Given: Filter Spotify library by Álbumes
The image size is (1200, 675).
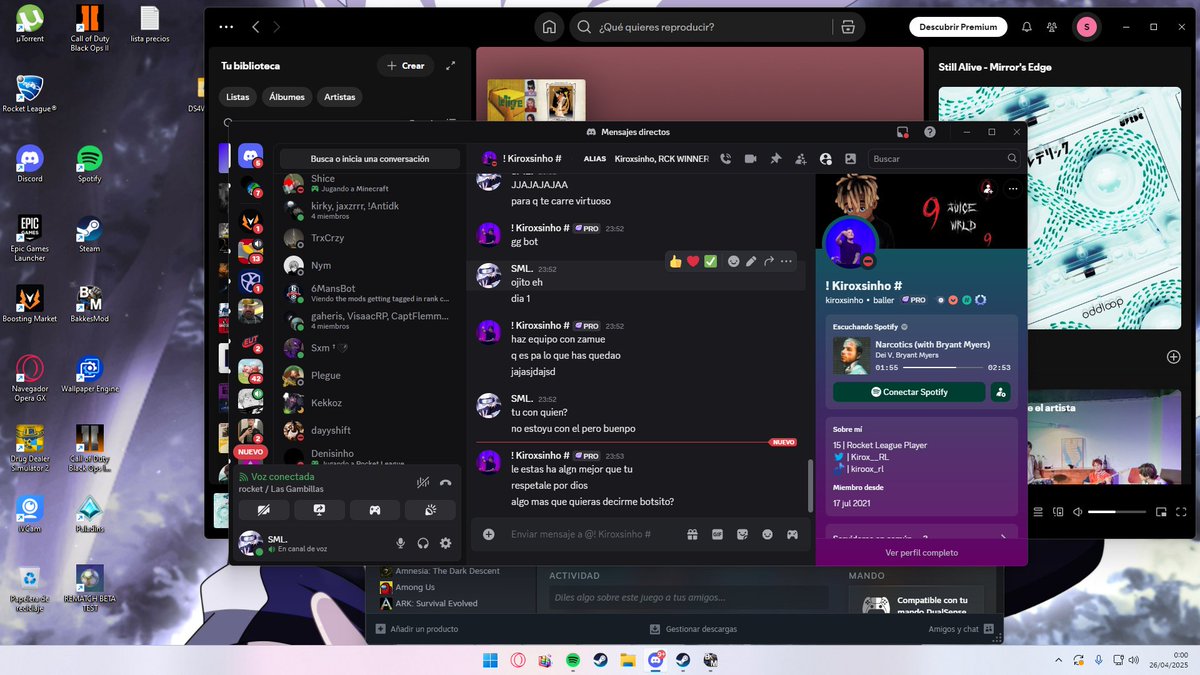Looking at the screenshot, I should [x=287, y=97].
